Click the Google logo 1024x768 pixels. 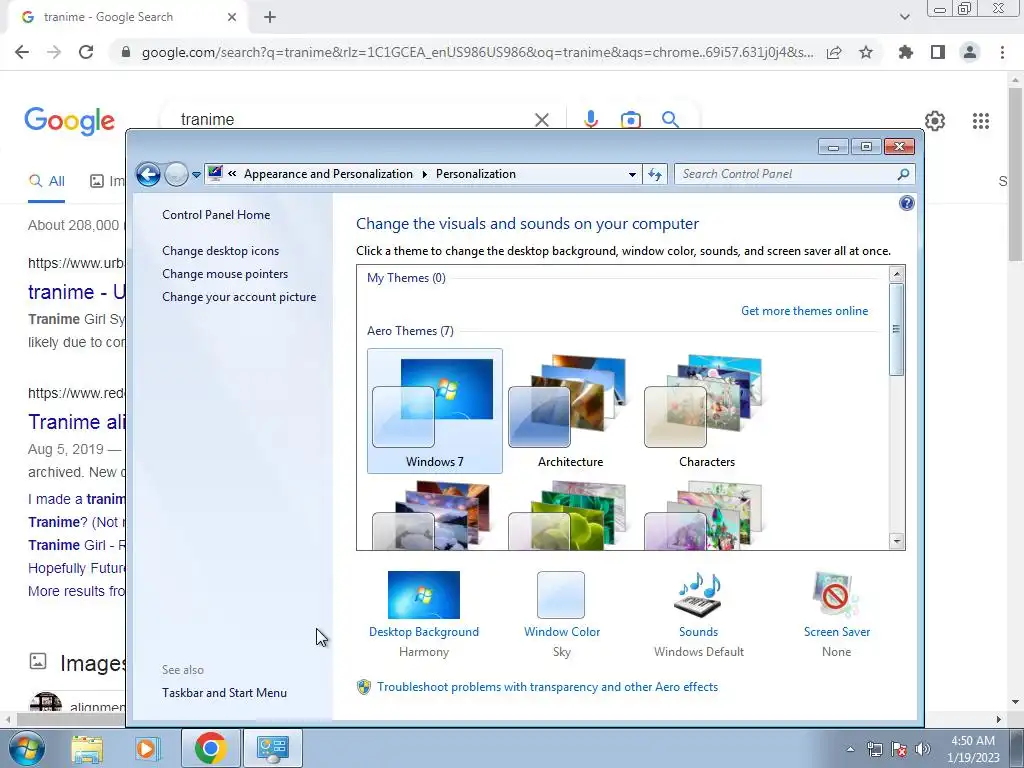tap(69, 121)
